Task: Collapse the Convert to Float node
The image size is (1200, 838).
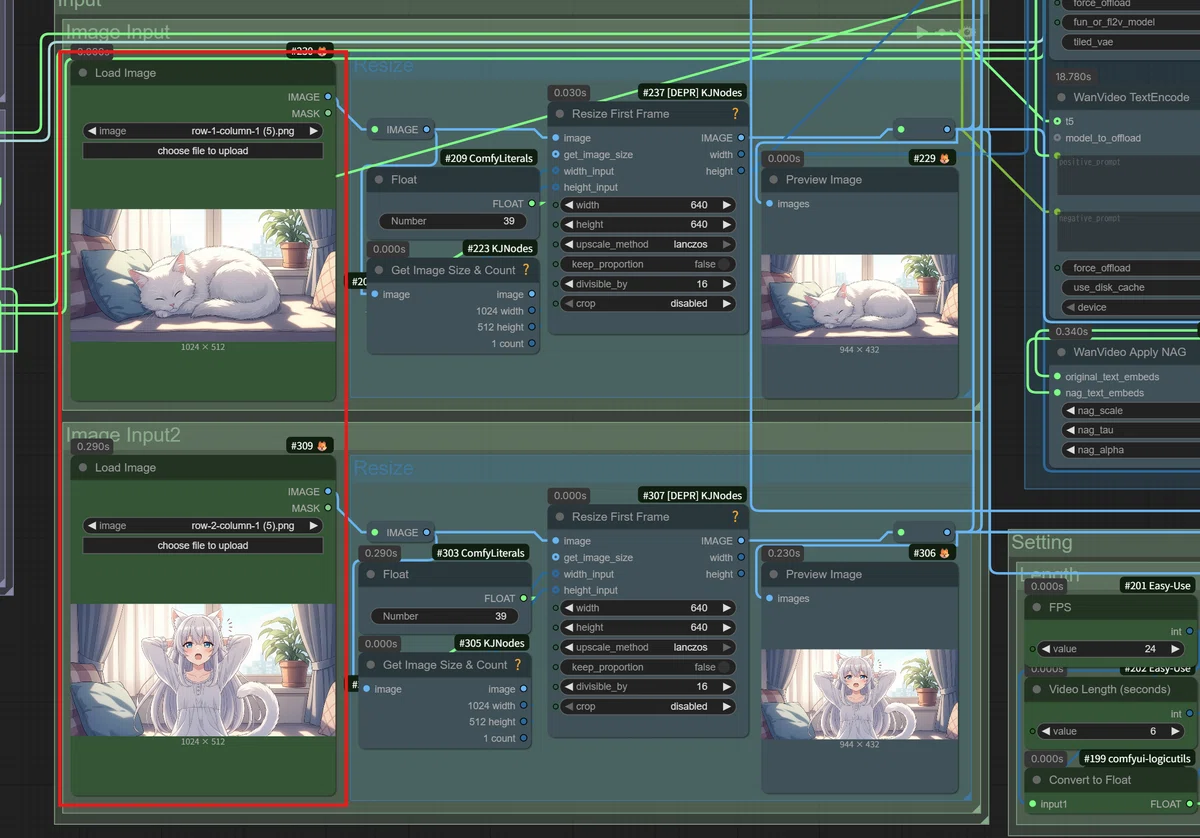Action: 1037,780
